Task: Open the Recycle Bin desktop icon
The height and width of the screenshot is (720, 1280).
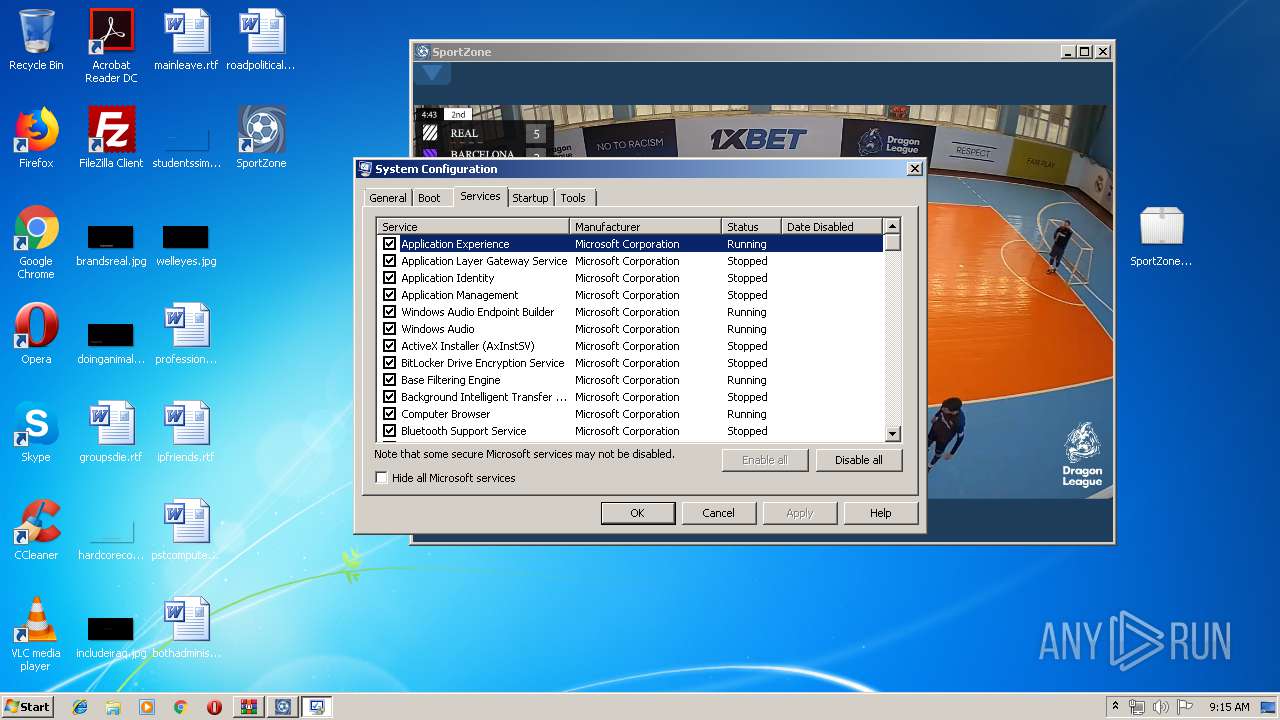Action: click(36, 40)
